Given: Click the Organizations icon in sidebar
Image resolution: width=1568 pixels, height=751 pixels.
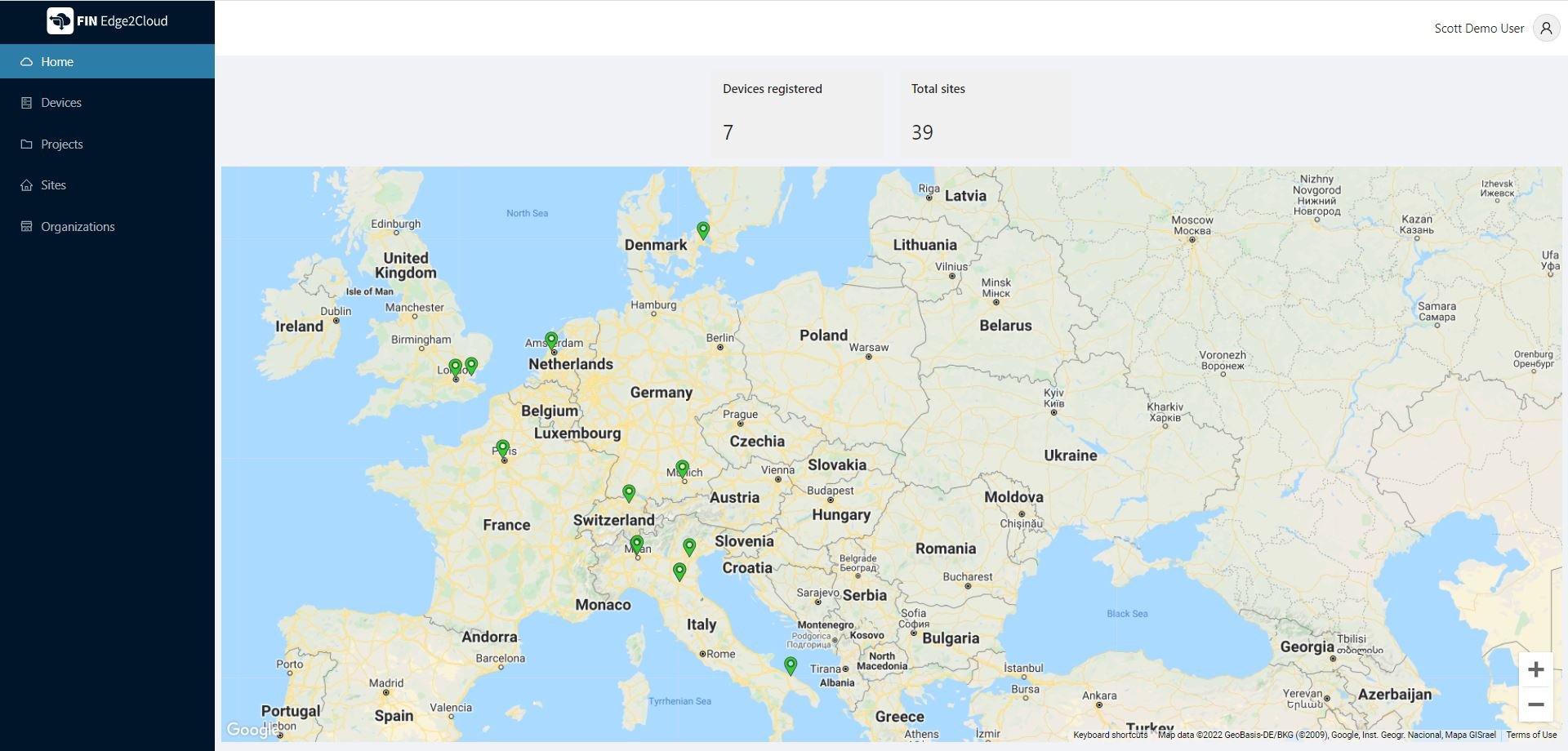Looking at the screenshot, I should [x=26, y=226].
